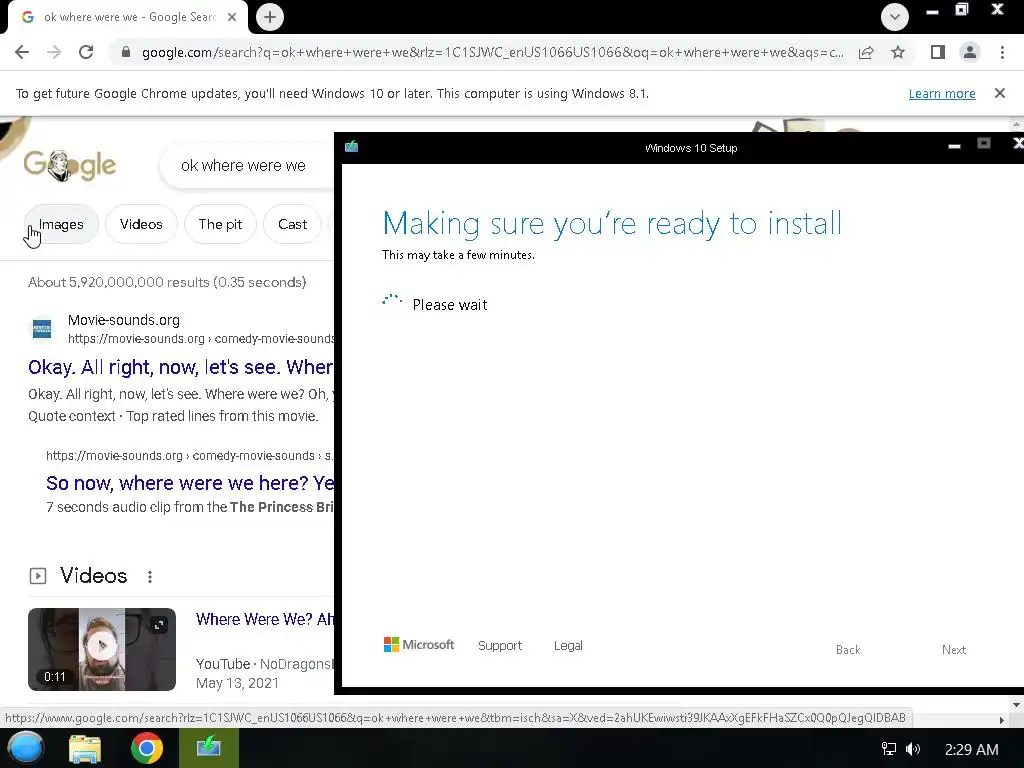The image size is (1024, 768).
Task: Select the Cast search chip
Action: click(292, 224)
